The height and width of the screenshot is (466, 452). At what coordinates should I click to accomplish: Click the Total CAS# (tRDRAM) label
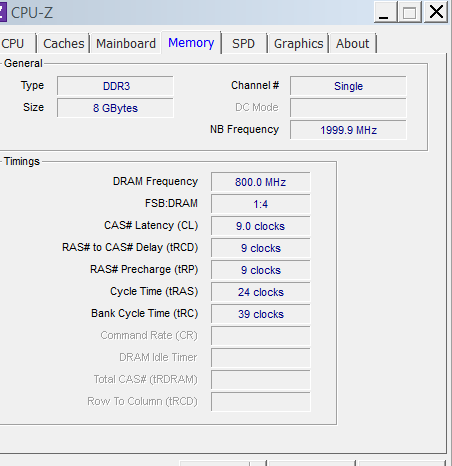[145, 380]
